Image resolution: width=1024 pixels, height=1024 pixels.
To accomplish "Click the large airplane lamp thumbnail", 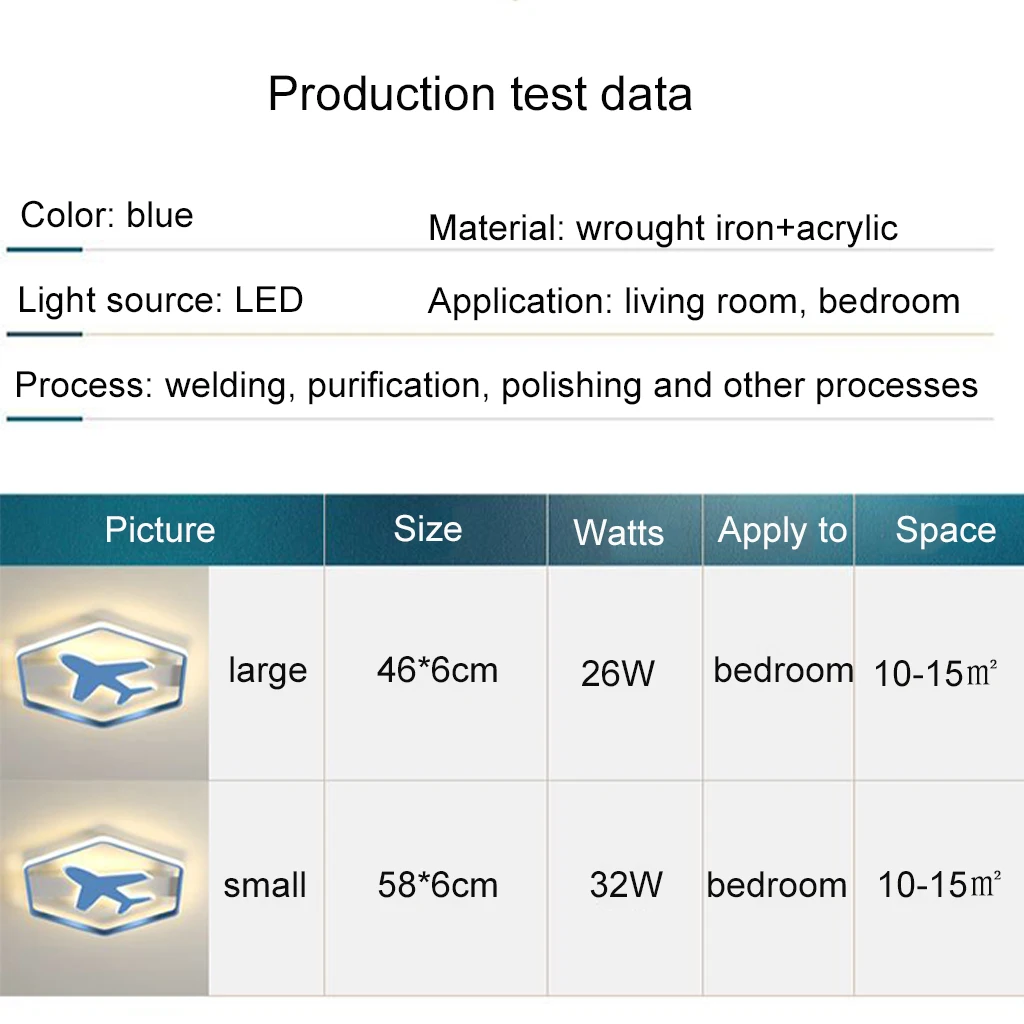I will [103, 673].
